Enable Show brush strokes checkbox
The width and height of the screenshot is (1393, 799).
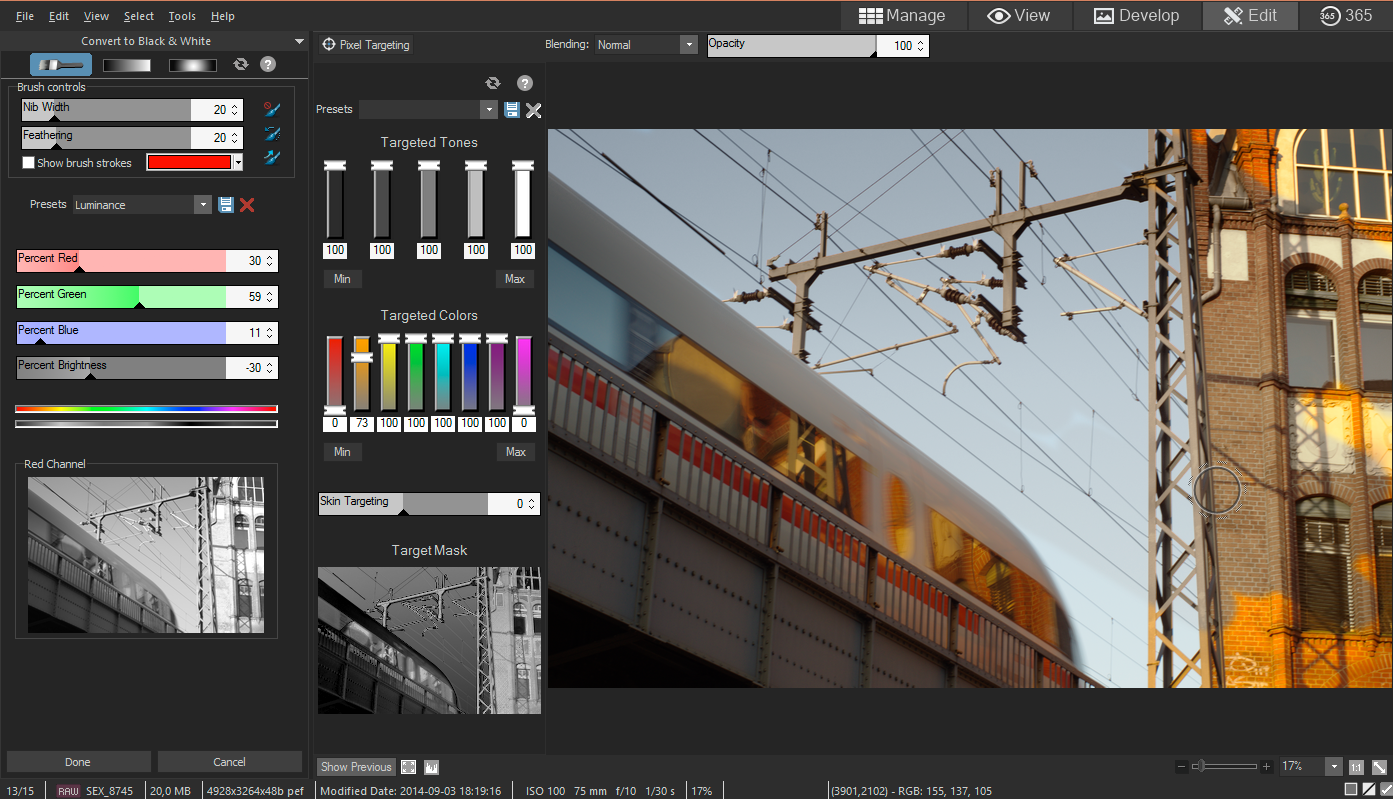click(x=28, y=162)
